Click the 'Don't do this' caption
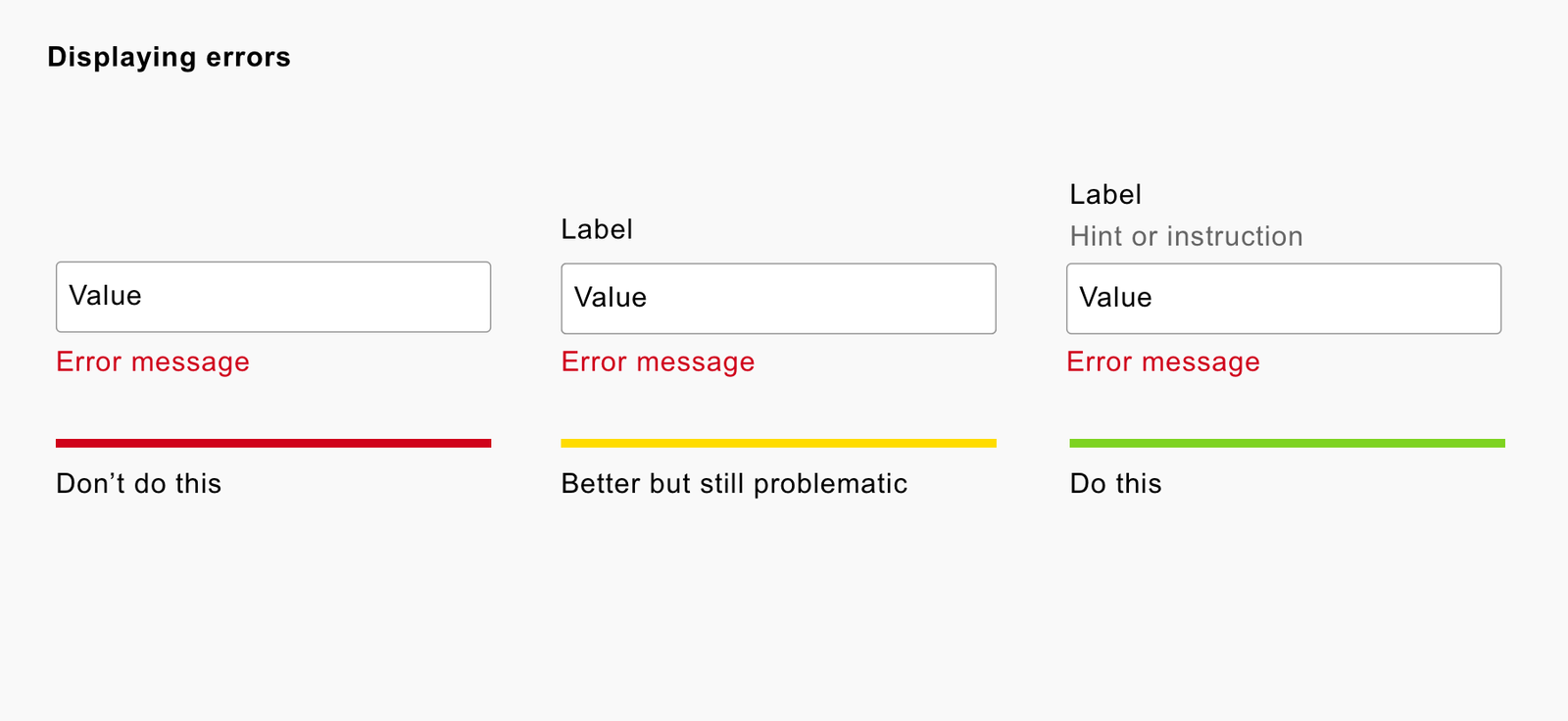Screen dimensions: 1568x721 point(138,484)
